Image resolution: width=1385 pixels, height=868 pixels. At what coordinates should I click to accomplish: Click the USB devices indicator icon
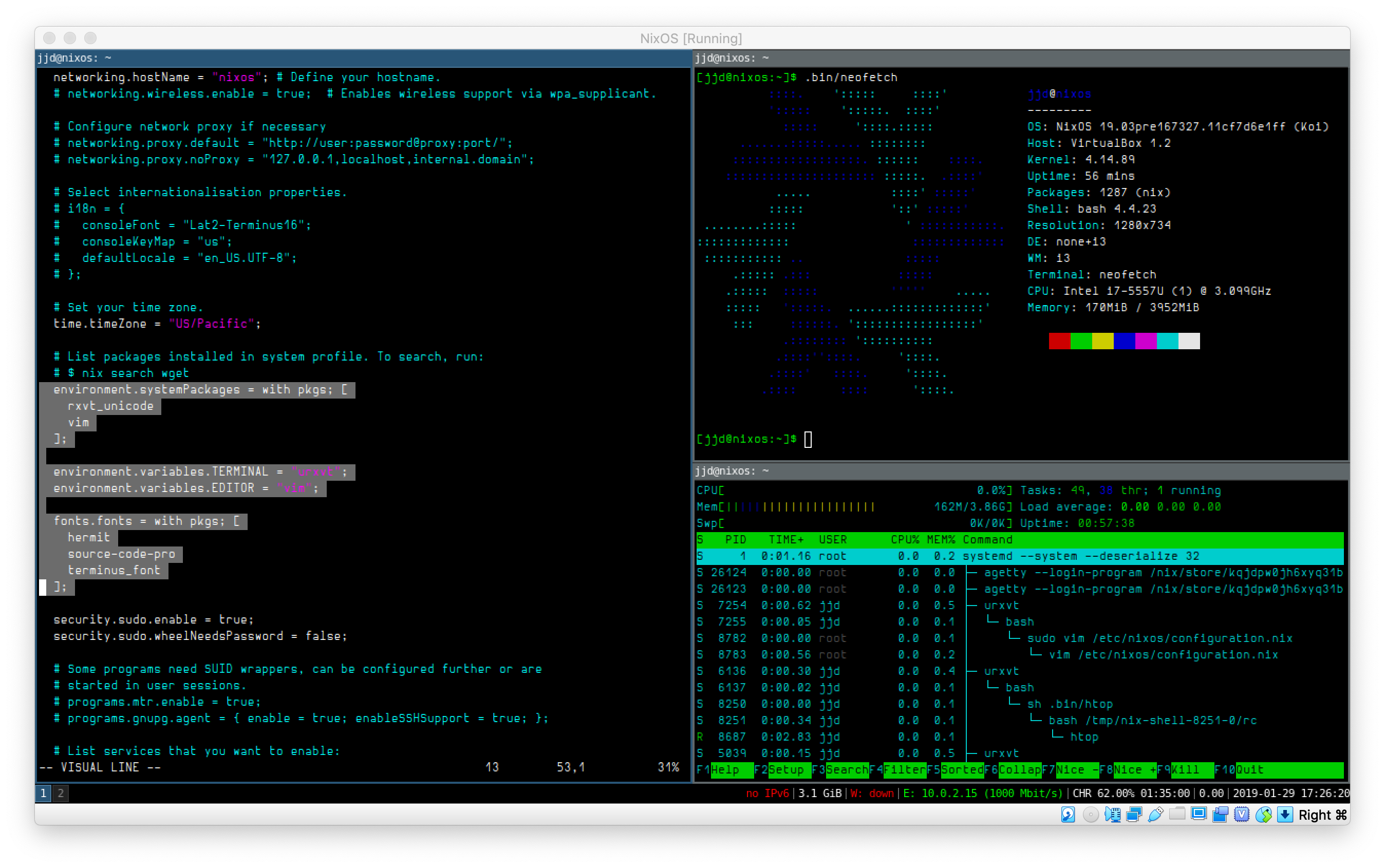point(1155,814)
